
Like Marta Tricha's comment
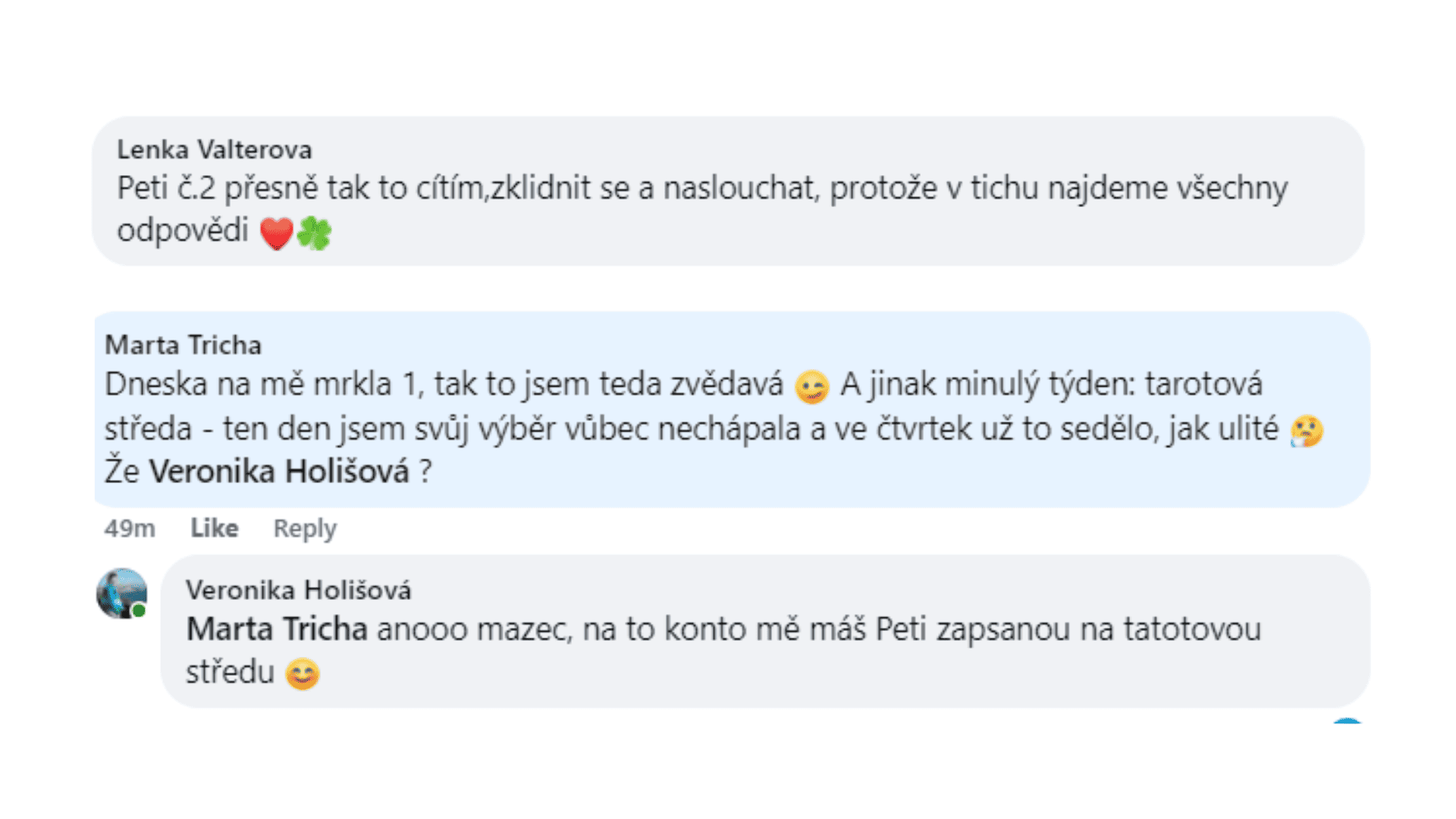pyautogui.click(x=214, y=528)
